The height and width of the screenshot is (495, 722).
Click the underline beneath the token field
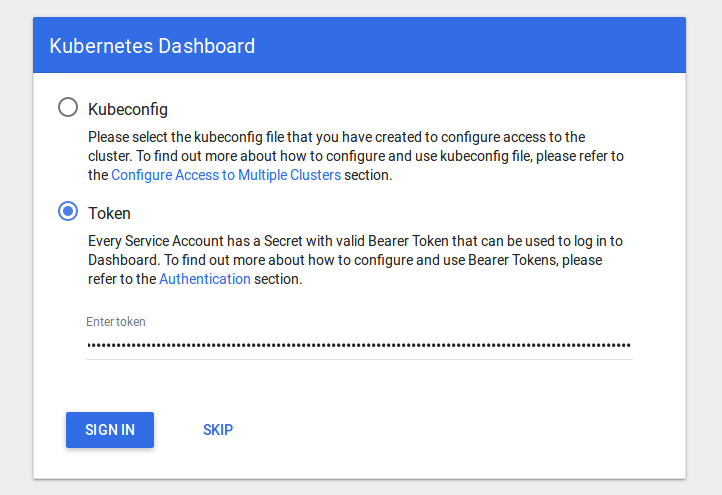tap(359, 359)
